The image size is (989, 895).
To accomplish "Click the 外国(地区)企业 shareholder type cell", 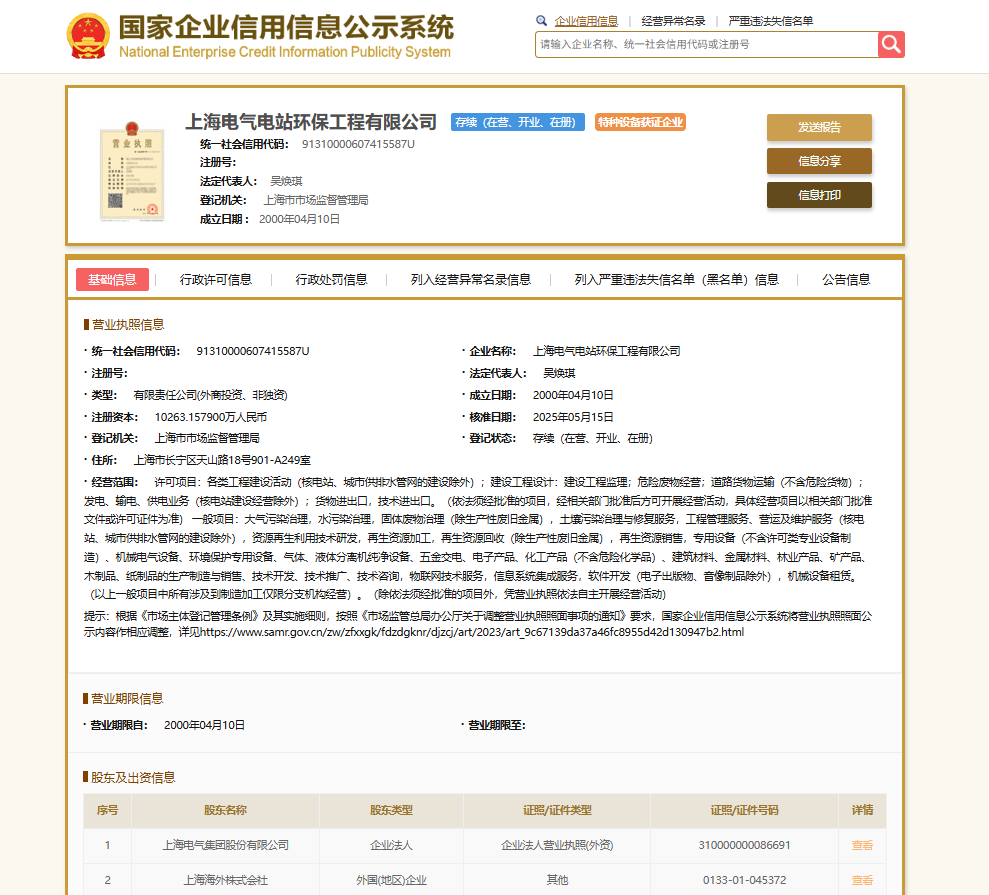I will 391,880.
